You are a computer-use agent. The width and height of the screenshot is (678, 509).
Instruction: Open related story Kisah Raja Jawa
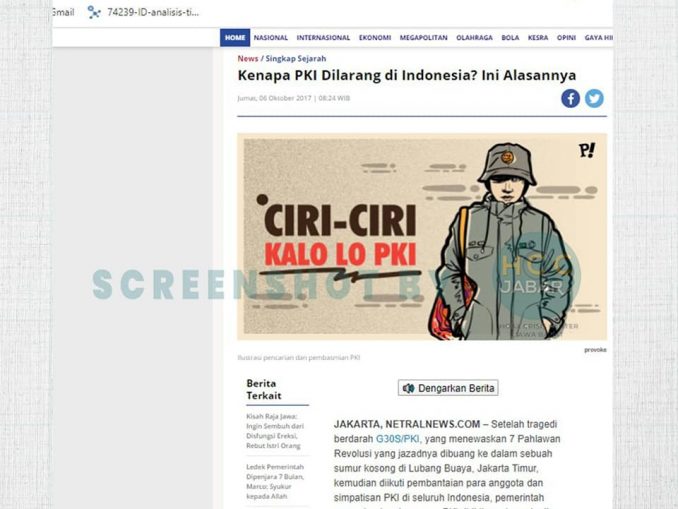pyautogui.click(x=275, y=431)
